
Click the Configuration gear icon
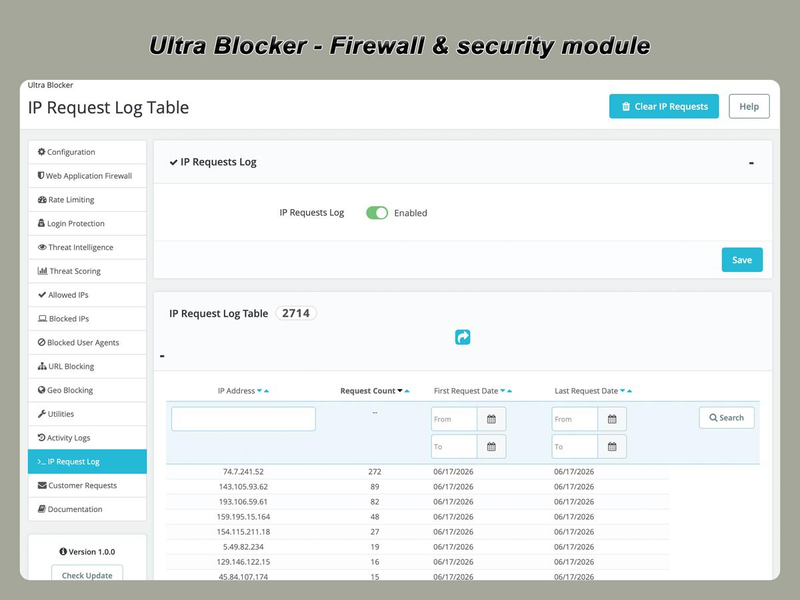[41, 152]
